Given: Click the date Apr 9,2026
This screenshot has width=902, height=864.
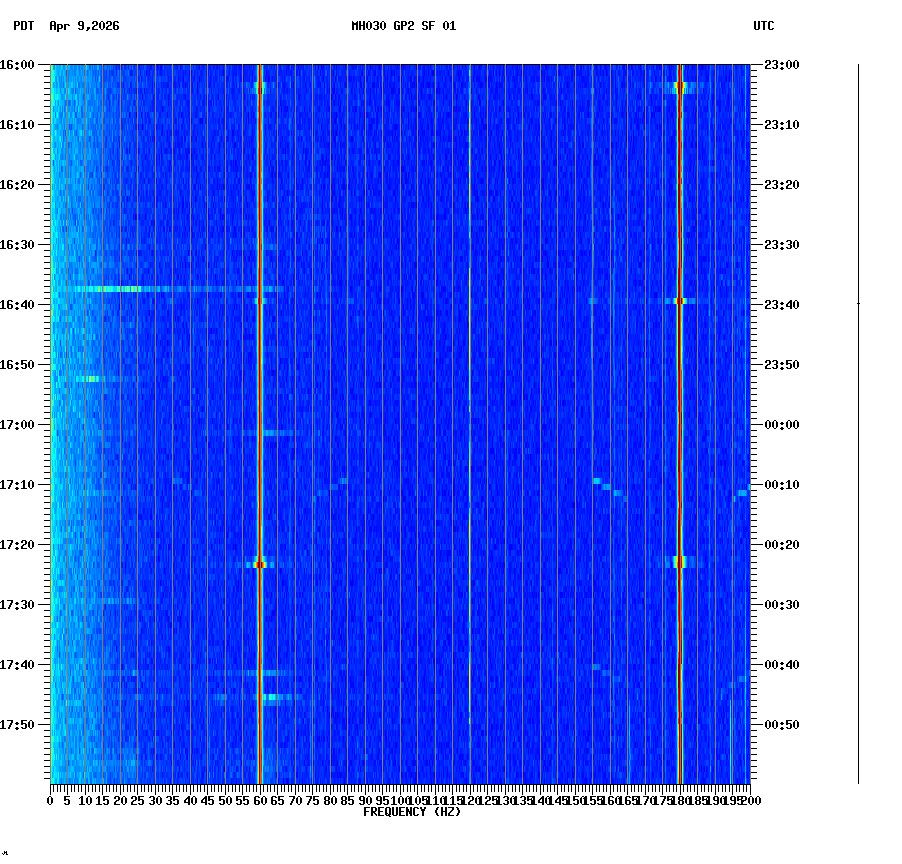Looking at the screenshot, I should 85,29.
